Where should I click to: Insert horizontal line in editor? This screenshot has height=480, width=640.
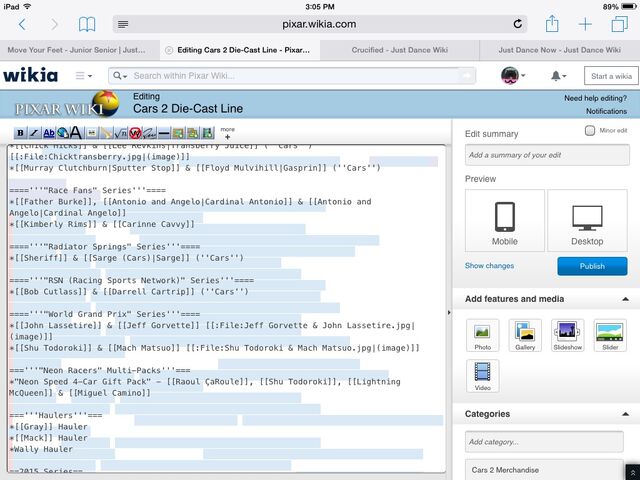[164, 133]
